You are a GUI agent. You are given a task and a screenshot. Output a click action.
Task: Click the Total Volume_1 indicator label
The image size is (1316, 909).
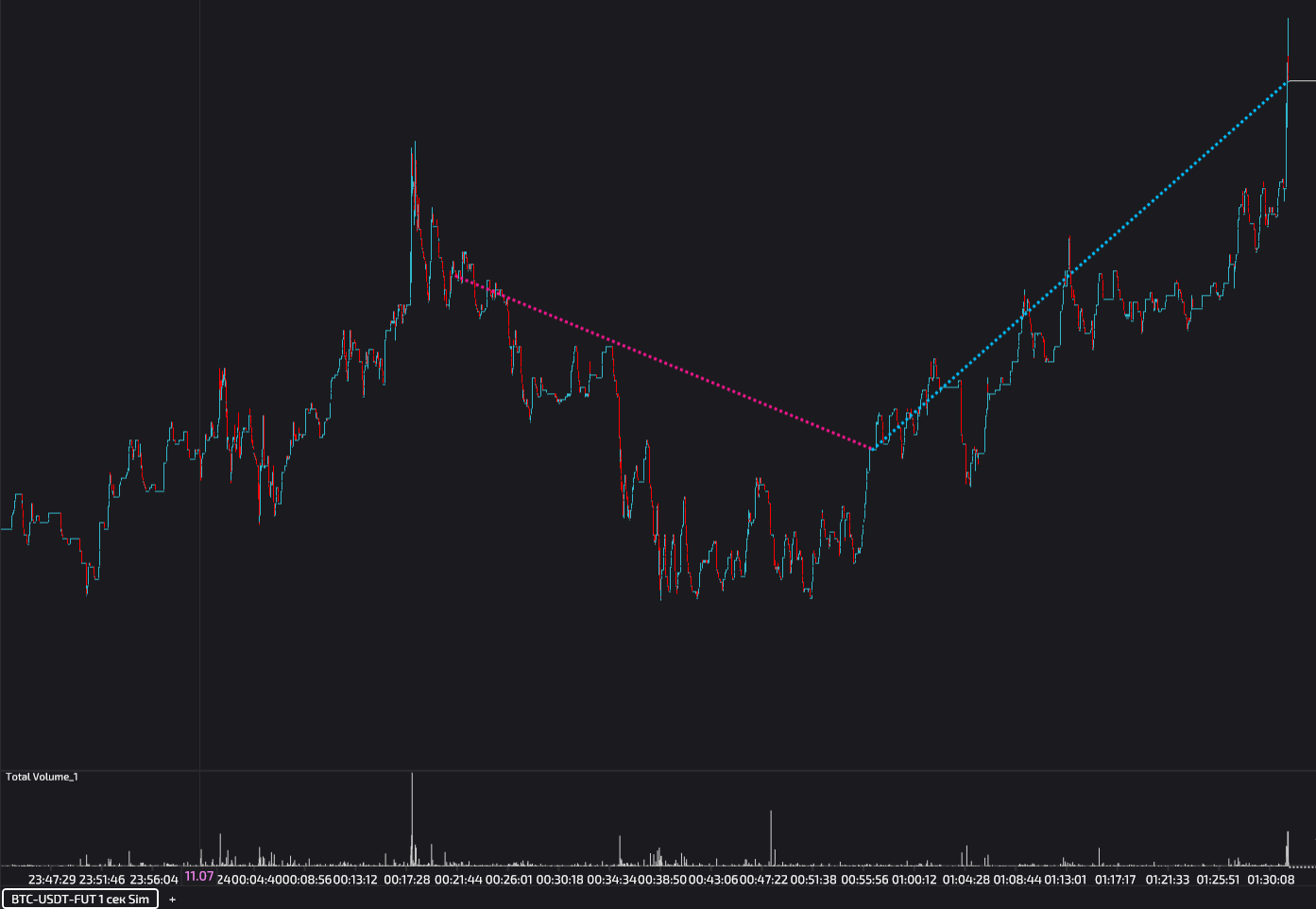(x=42, y=777)
